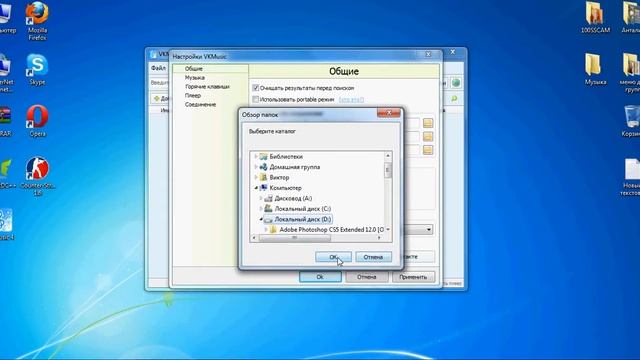Collapse the Компьютер tree node
Viewport: 640px width, 360px height.
click(256, 188)
